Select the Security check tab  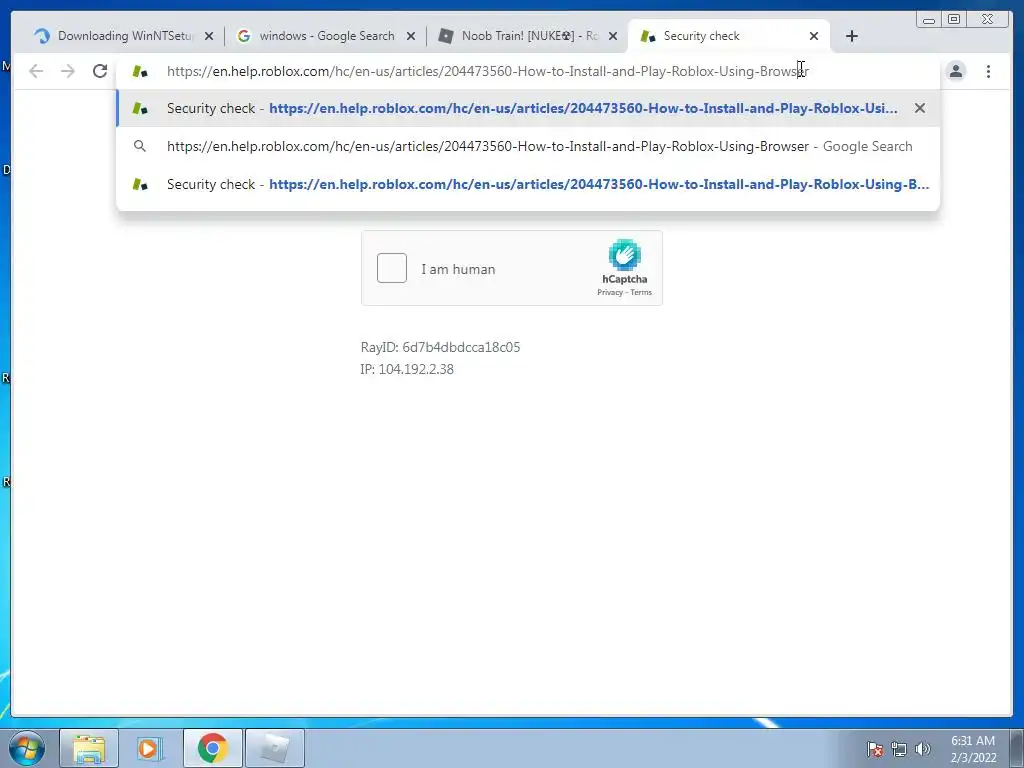pyautogui.click(x=728, y=36)
